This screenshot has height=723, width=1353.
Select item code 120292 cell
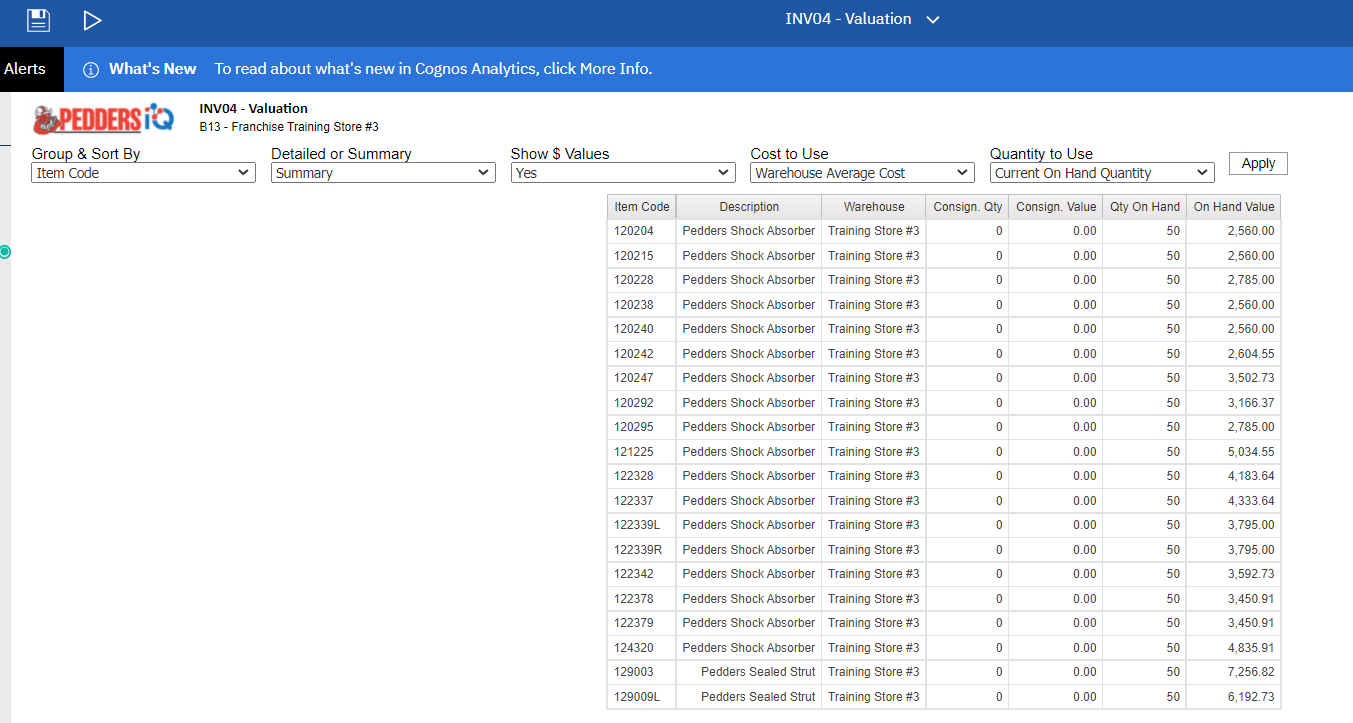tap(642, 403)
